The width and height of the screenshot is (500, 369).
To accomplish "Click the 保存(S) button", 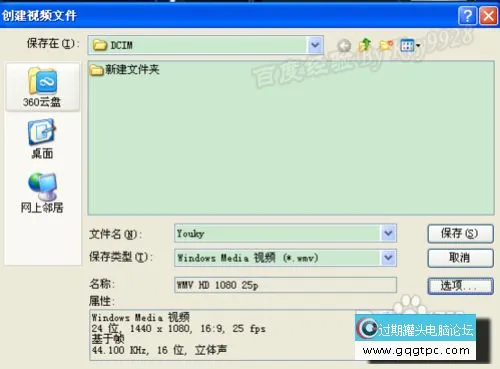I will tap(460, 233).
